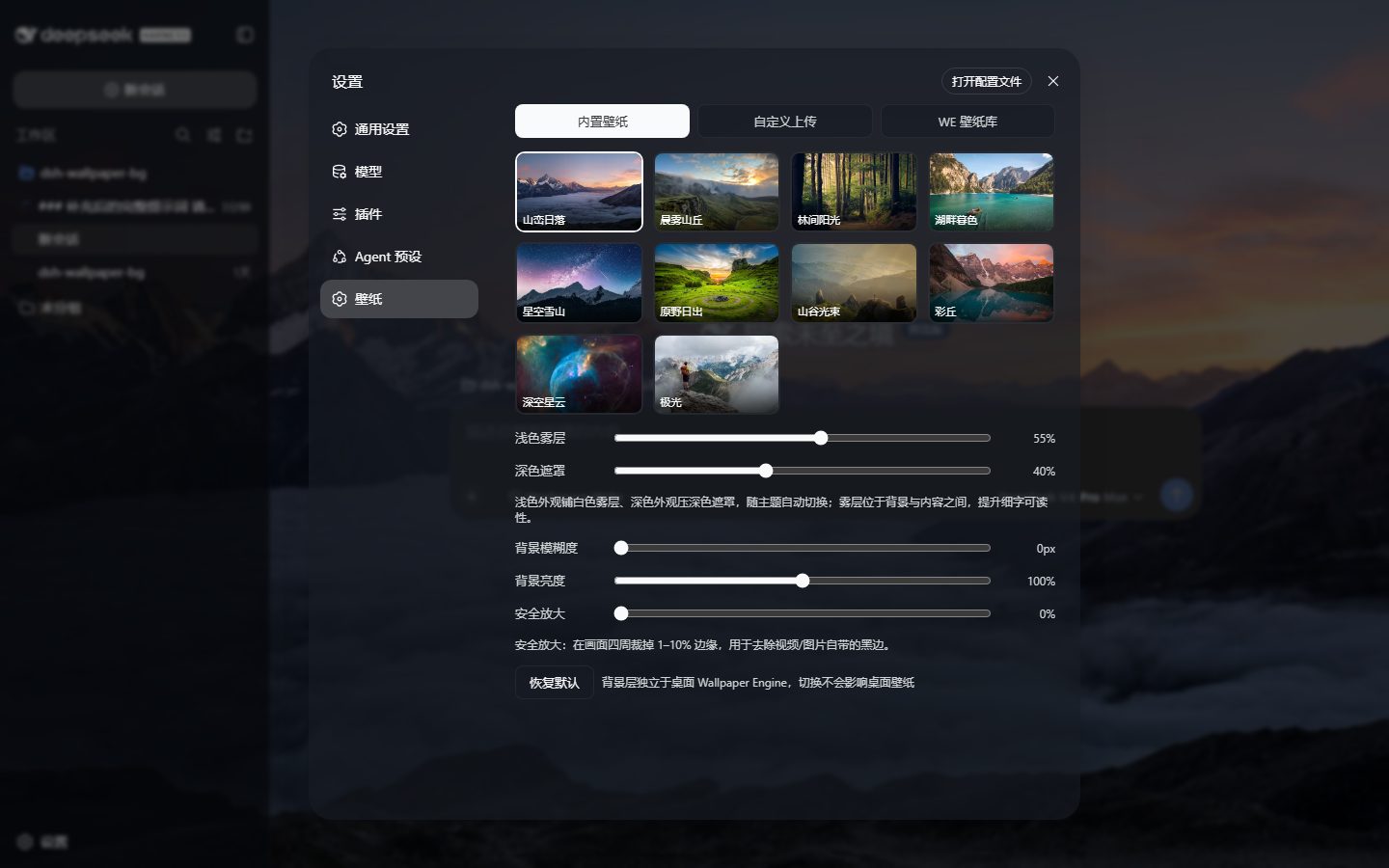The image size is (1389, 868).
Task: Click the 安全放大 label text
Action: tap(540, 613)
